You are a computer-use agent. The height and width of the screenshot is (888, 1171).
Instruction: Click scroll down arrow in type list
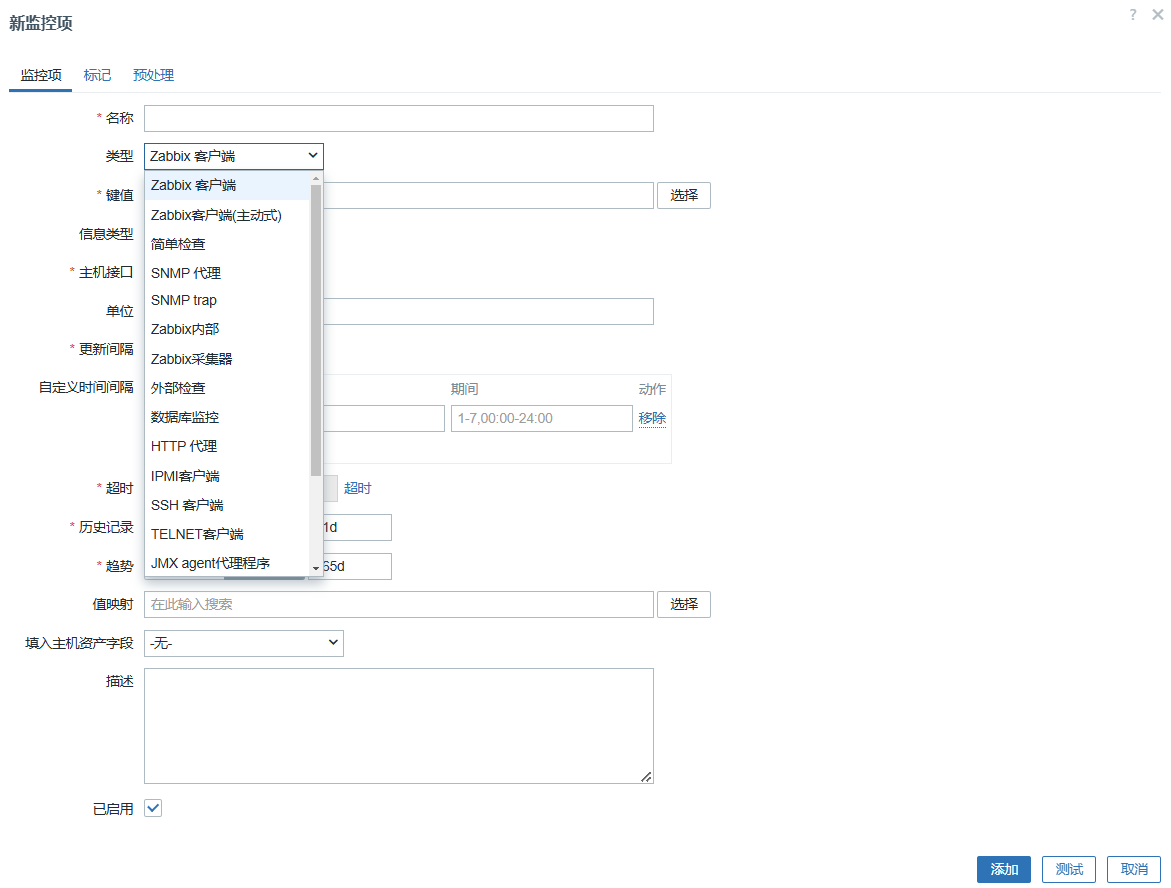click(x=316, y=568)
